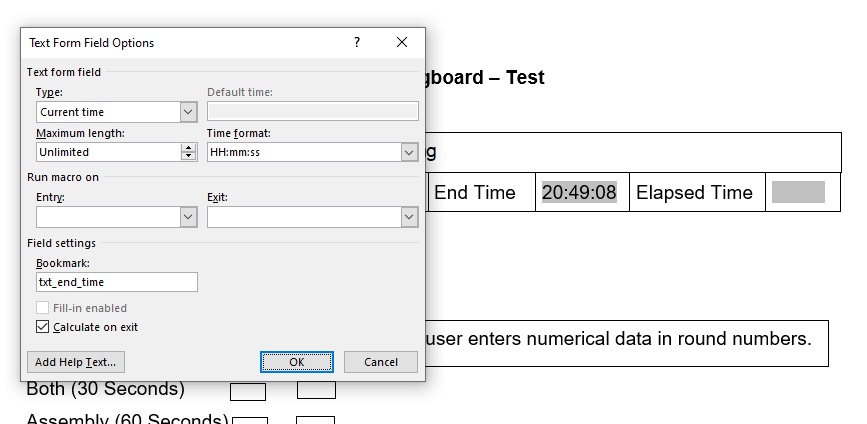This screenshot has width=867, height=424.
Task: Confirm the dialog with OK
Action: pyautogui.click(x=297, y=362)
